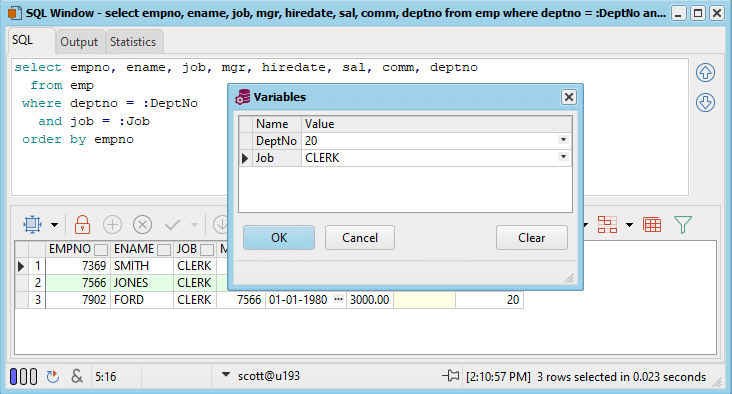Click the refresh transaction status icon
The image size is (732, 394).
point(53,376)
